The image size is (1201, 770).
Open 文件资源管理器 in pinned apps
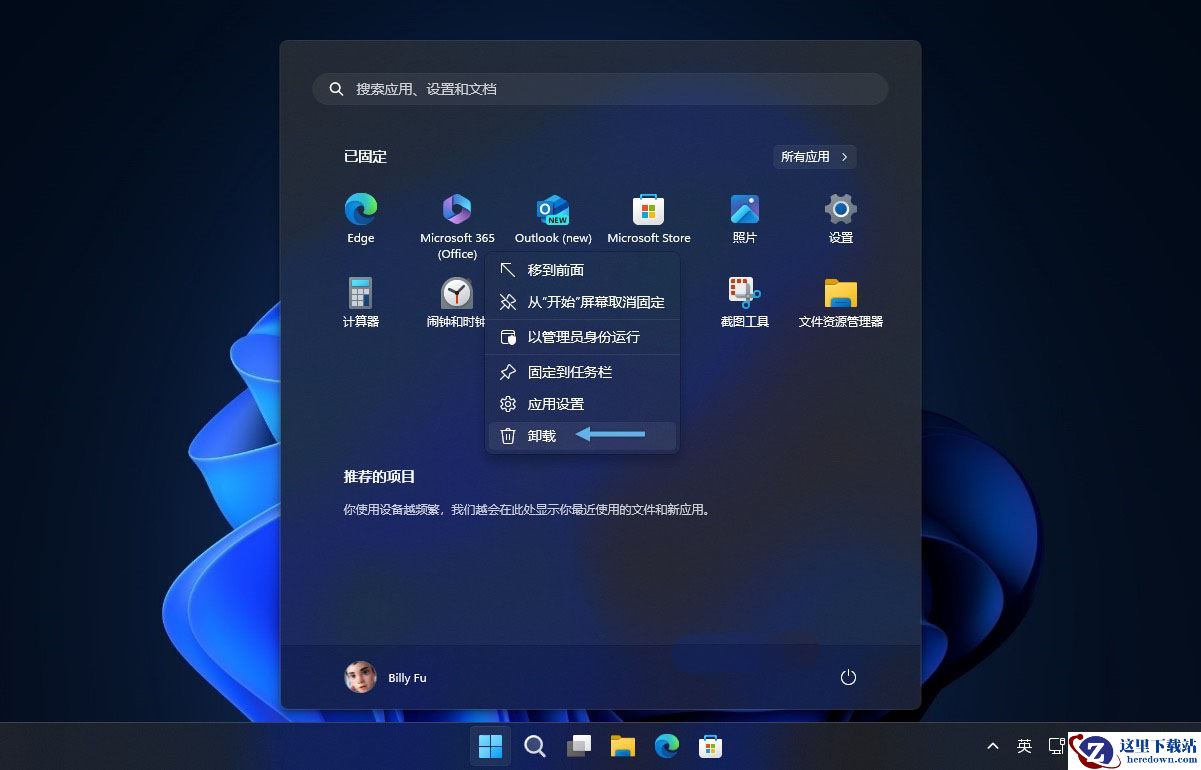pos(840,302)
